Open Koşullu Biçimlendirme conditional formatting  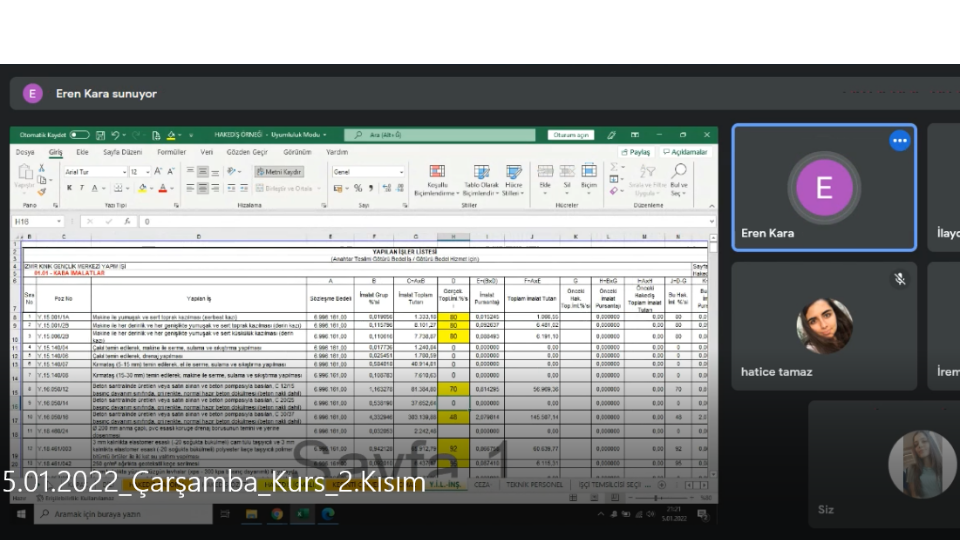click(437, 181)
